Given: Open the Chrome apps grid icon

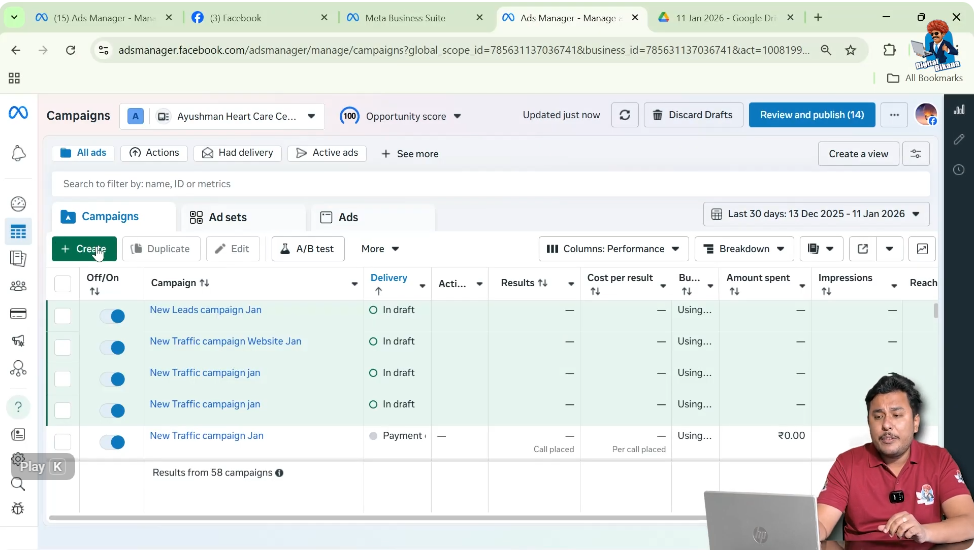Looking at the screenshot, I should pyautogui.click(x=14, y=78).
